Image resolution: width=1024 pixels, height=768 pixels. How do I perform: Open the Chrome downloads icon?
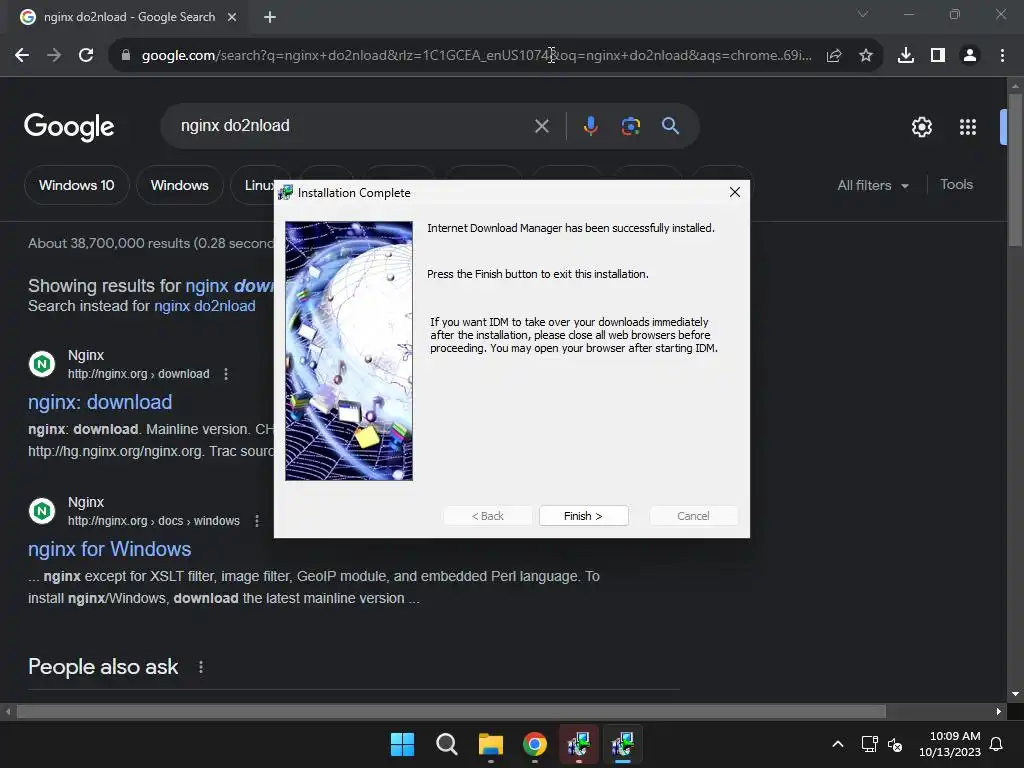click(x=906, y=56)
